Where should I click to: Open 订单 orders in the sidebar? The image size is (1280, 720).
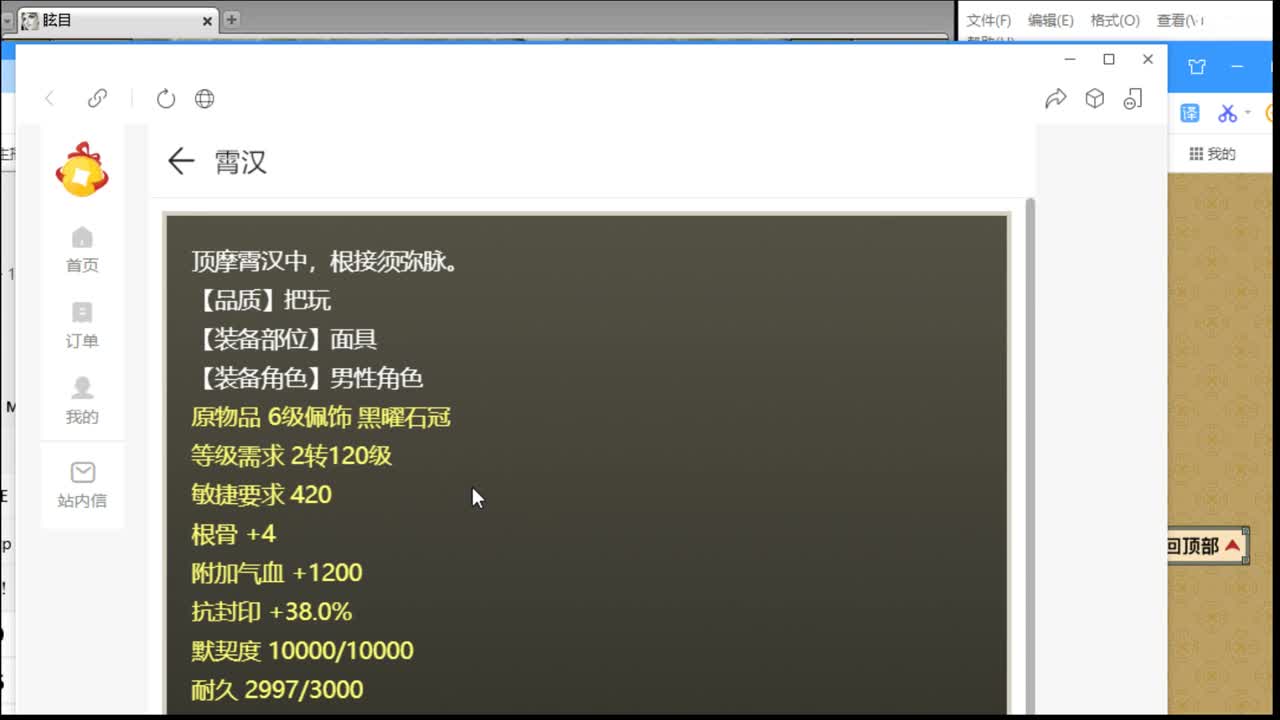(82, 325)
